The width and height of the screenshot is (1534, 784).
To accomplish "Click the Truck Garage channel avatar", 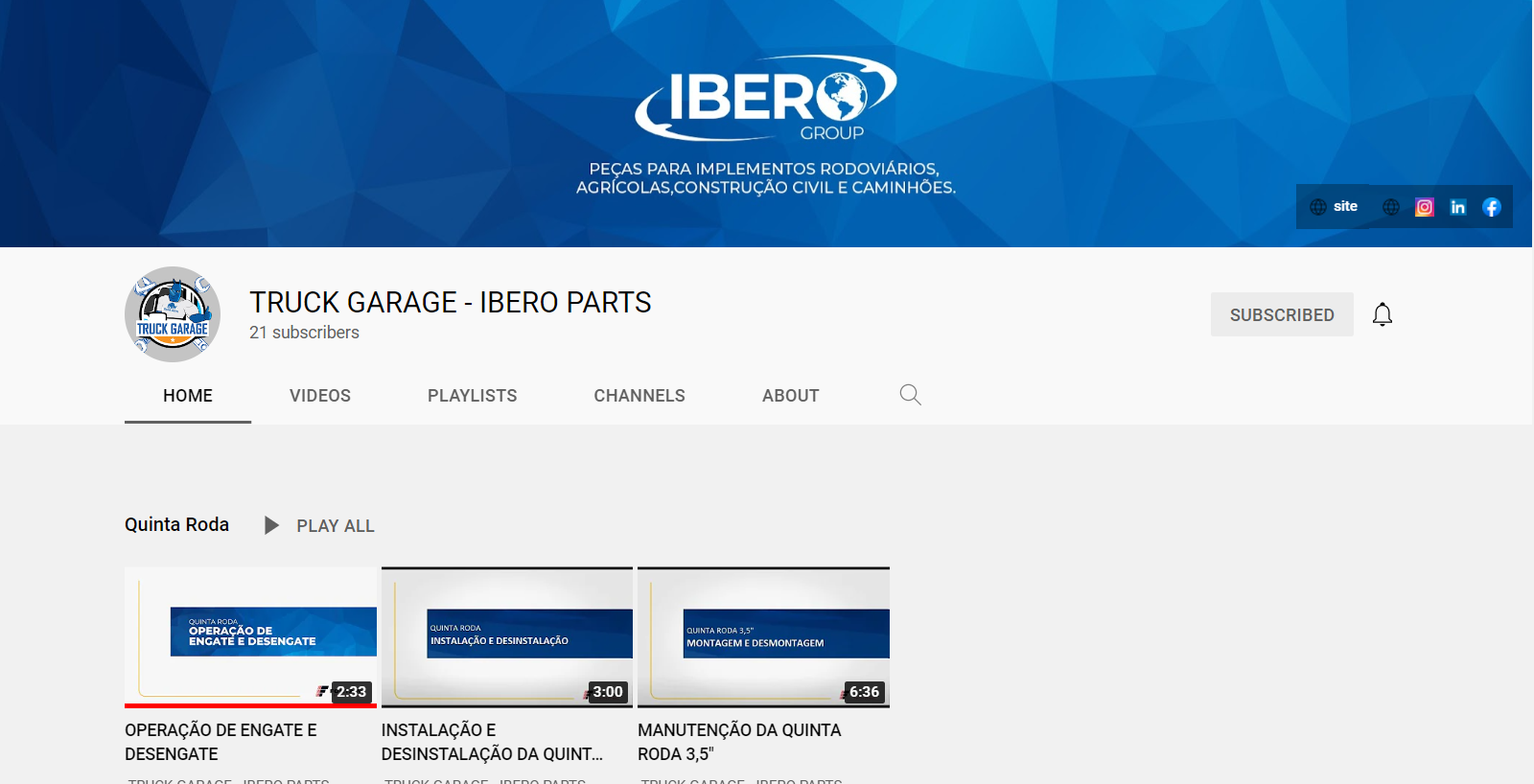I will click(173, 314).
